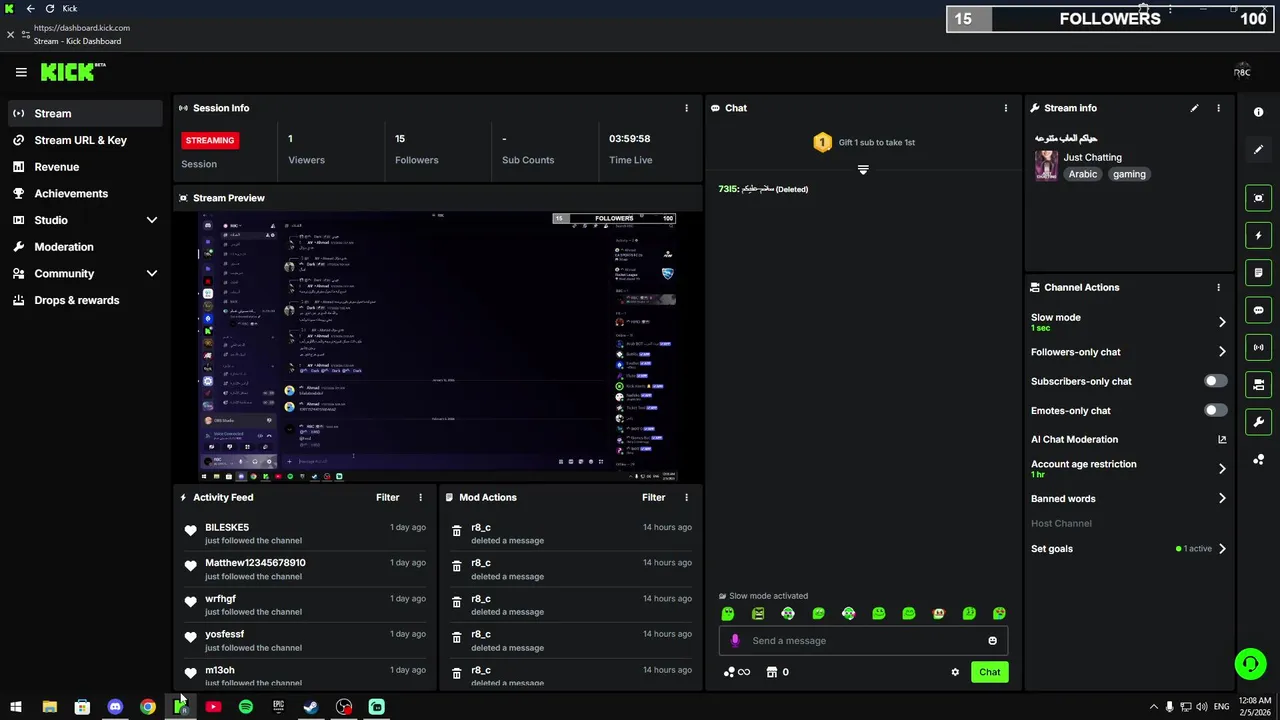Send message with green Chat button
Viewport: 1280px width, 720px height.
tap(989, 672)
